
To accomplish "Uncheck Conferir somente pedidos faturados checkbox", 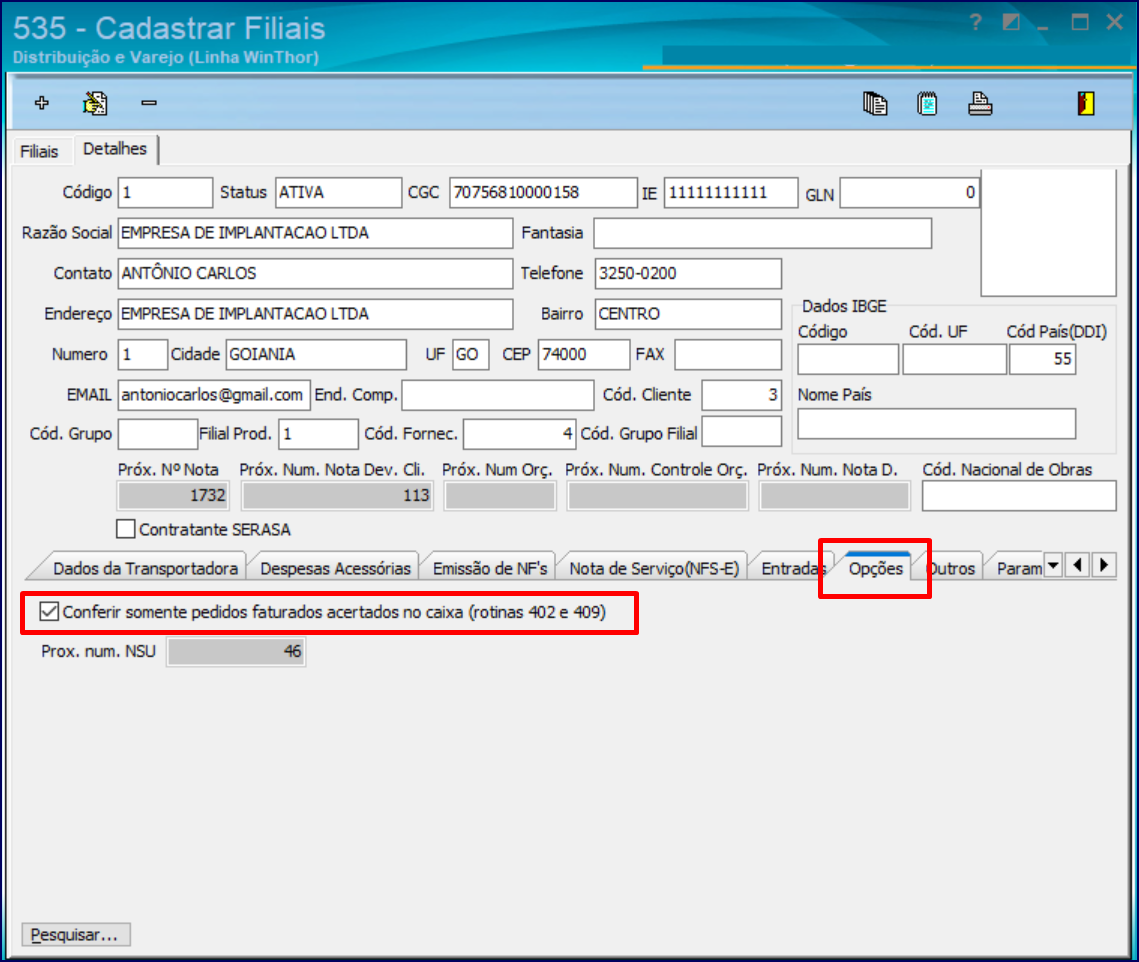I will point(49,612).
